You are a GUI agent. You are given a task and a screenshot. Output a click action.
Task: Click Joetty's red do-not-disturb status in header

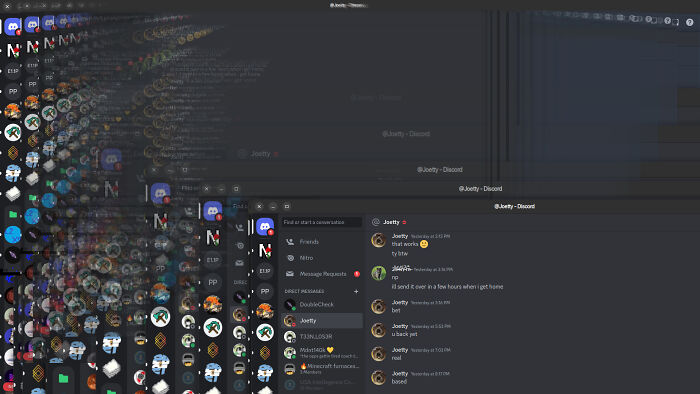coord(404,222)
